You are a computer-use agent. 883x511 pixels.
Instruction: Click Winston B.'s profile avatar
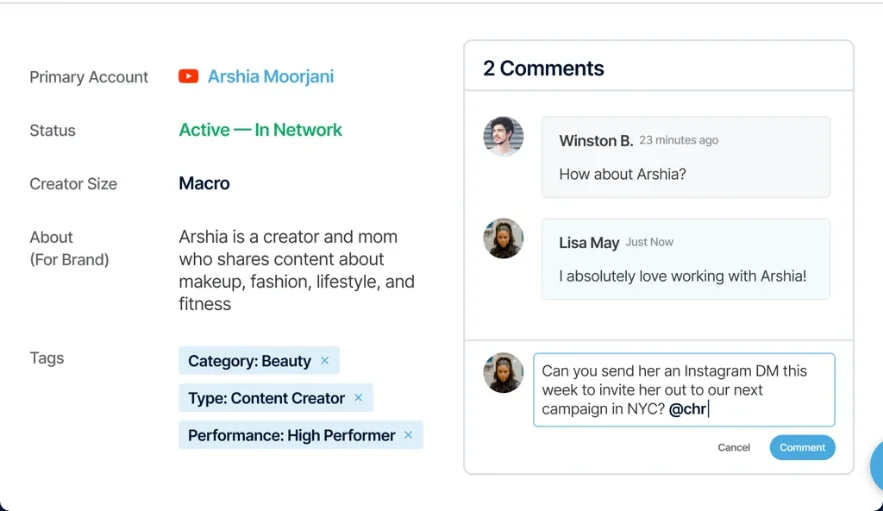(x=503, y=136)
